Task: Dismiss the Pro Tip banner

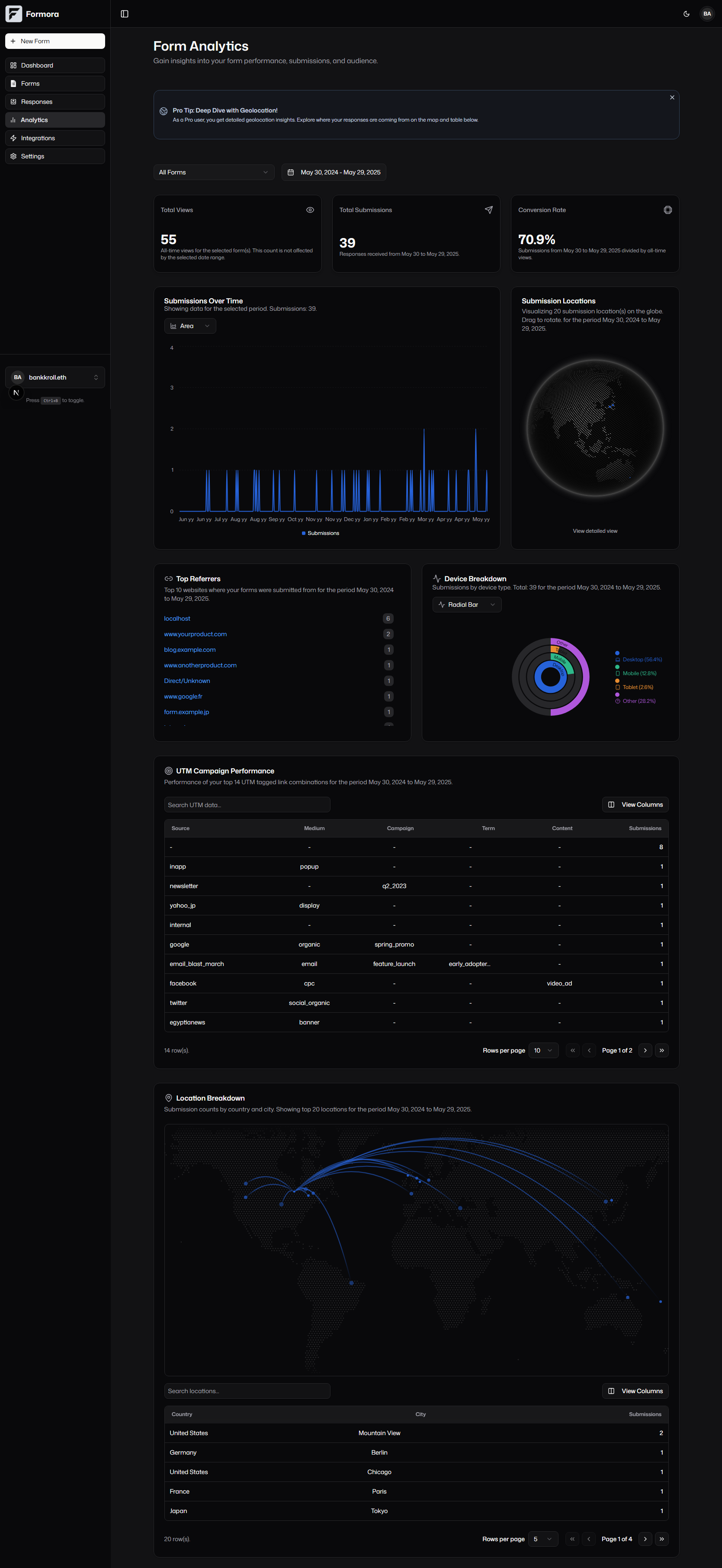Action: [671, 97]
